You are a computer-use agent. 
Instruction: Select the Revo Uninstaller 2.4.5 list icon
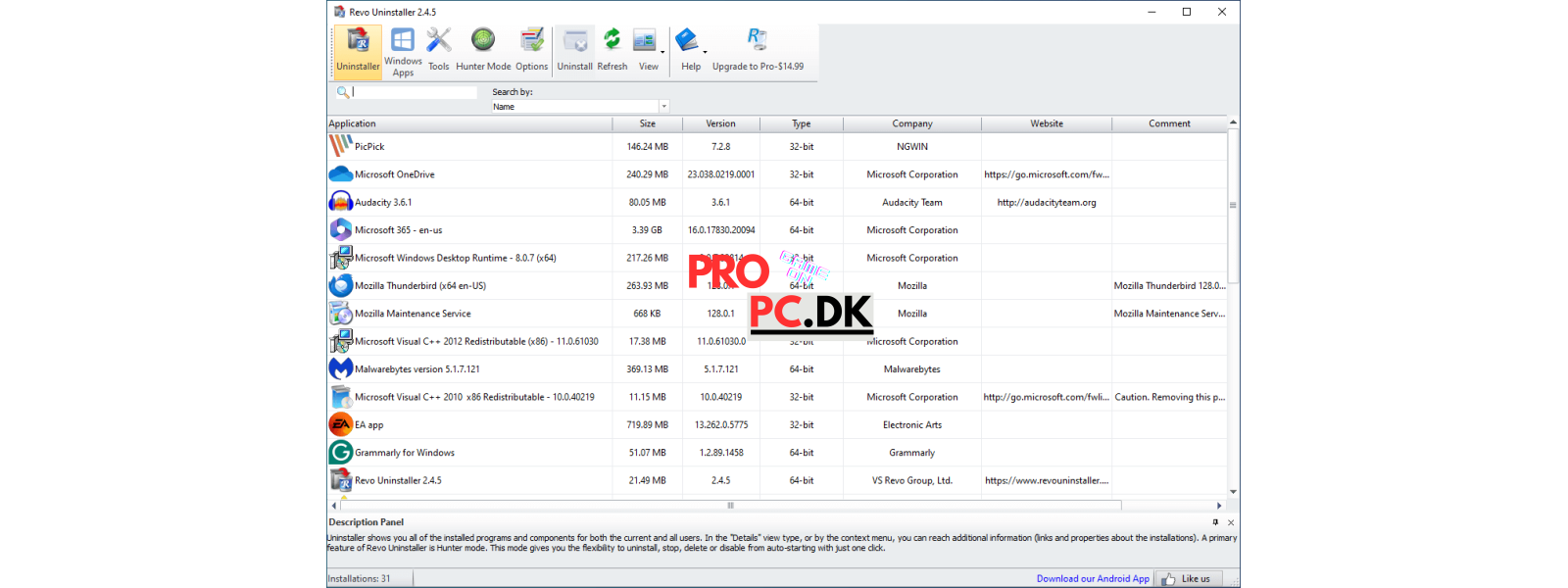pos(340,480)
